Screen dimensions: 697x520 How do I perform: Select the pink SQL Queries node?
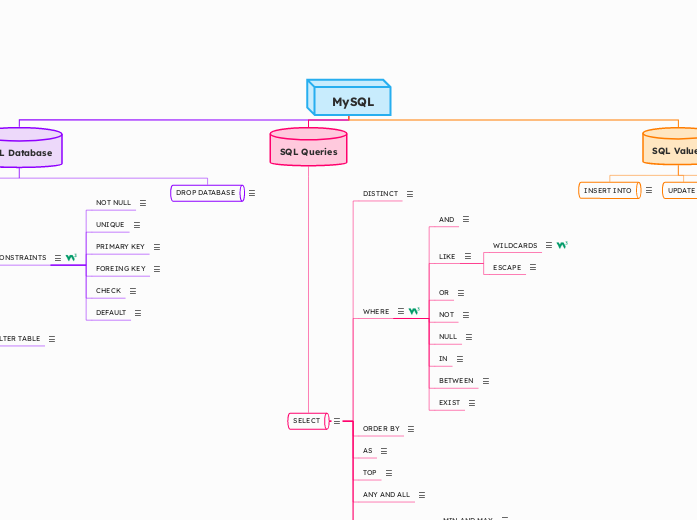(x=308, y=150)
